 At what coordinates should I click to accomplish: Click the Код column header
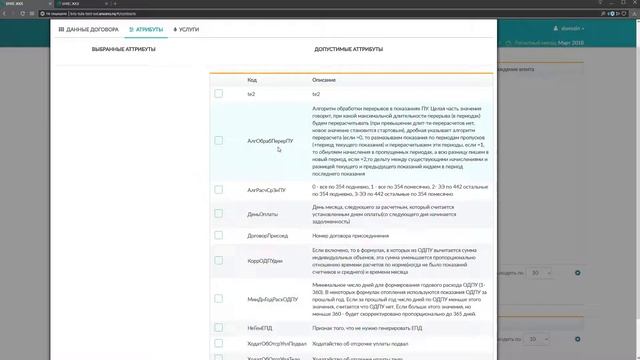(x=252, y=80)
